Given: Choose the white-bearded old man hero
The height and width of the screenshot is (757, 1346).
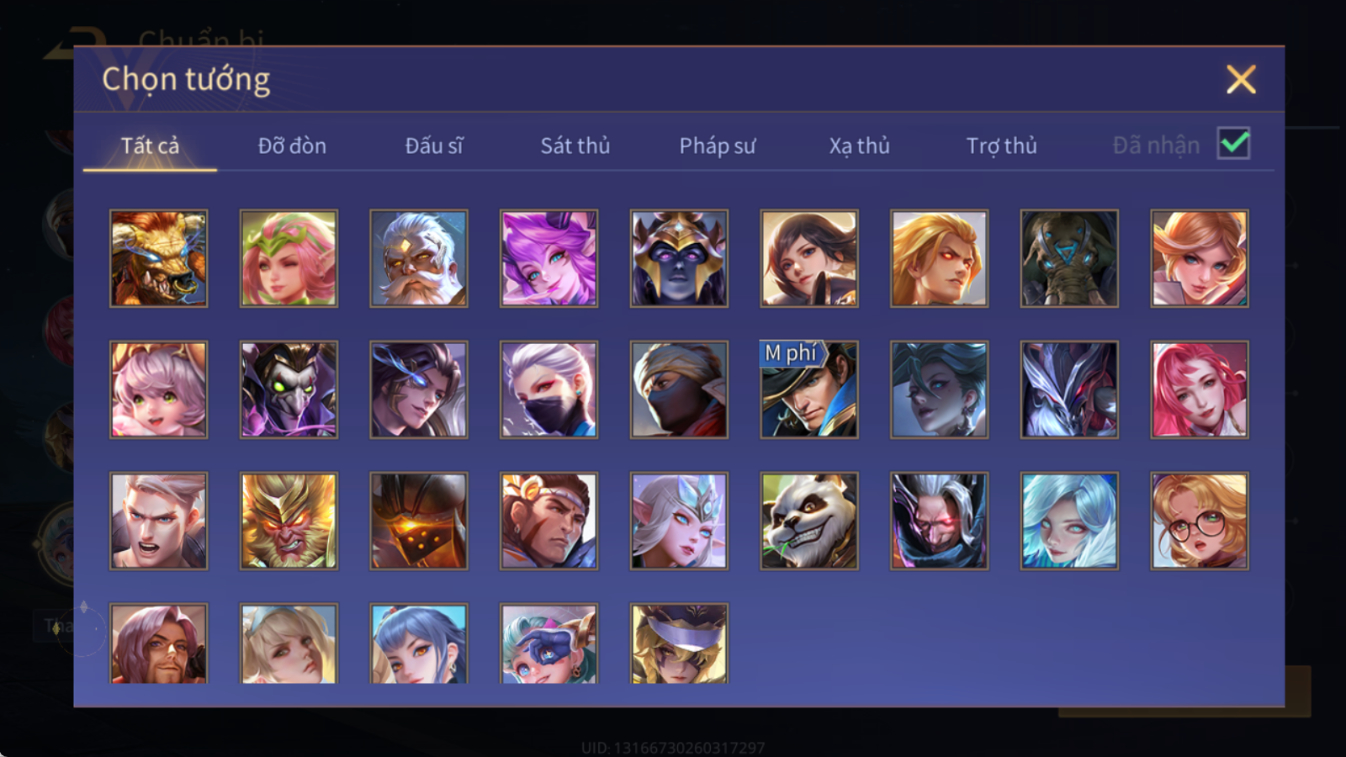Looking at the screenshot, I should (x=419, y=258).
